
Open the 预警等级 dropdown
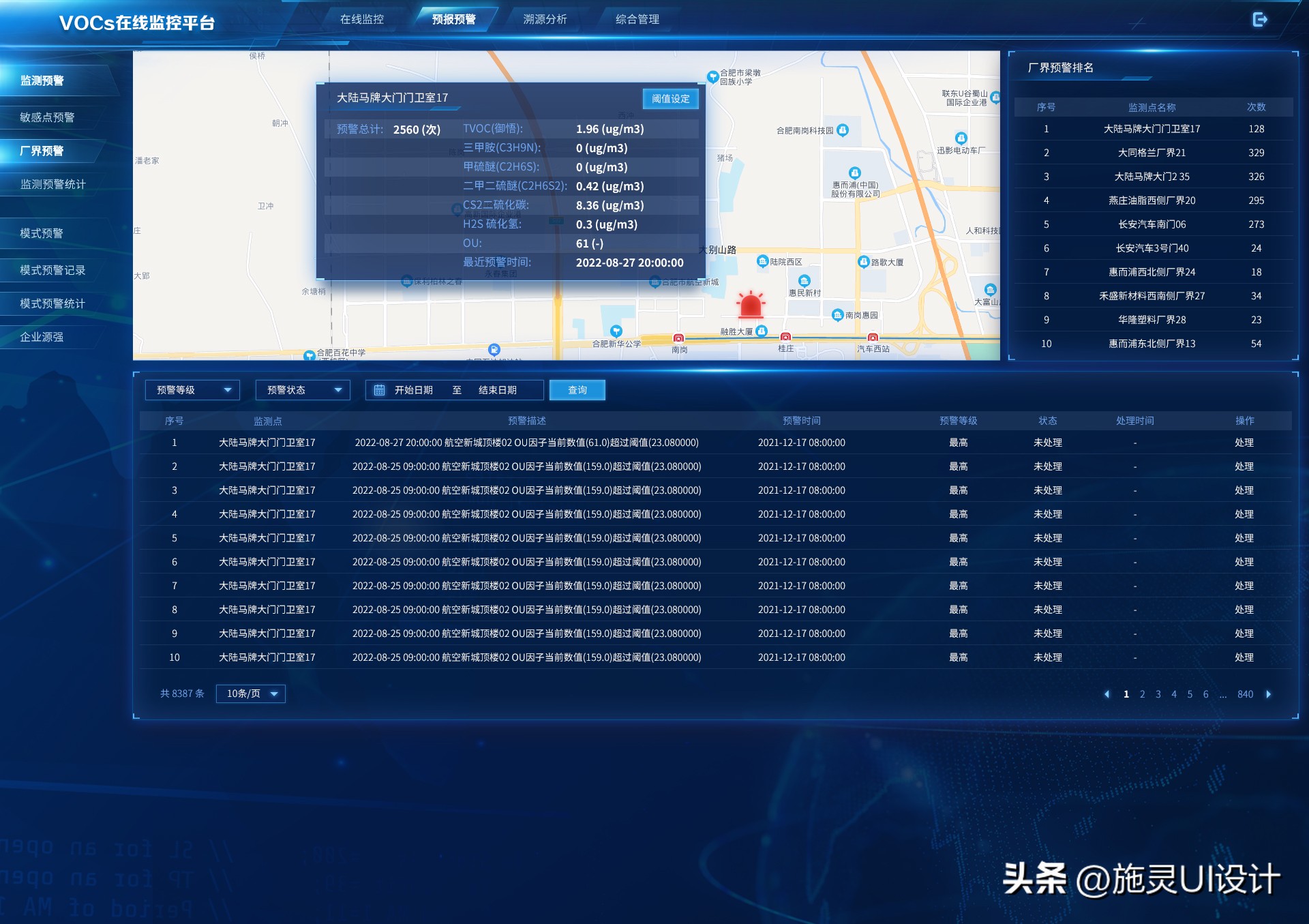pyautogui.click(x=192, y=389)
